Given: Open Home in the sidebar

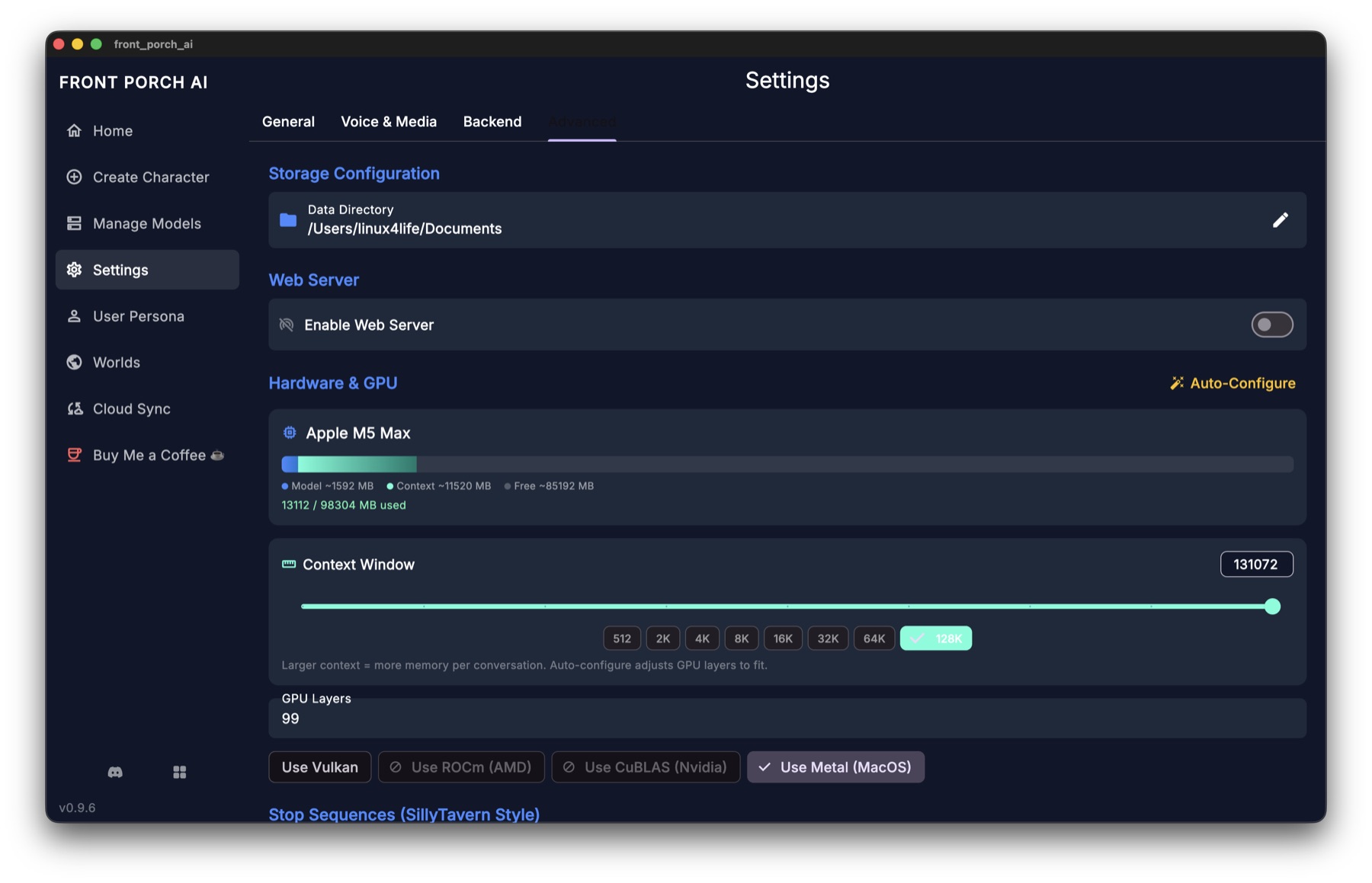Looking at the screenshot, I should point(147,131).
